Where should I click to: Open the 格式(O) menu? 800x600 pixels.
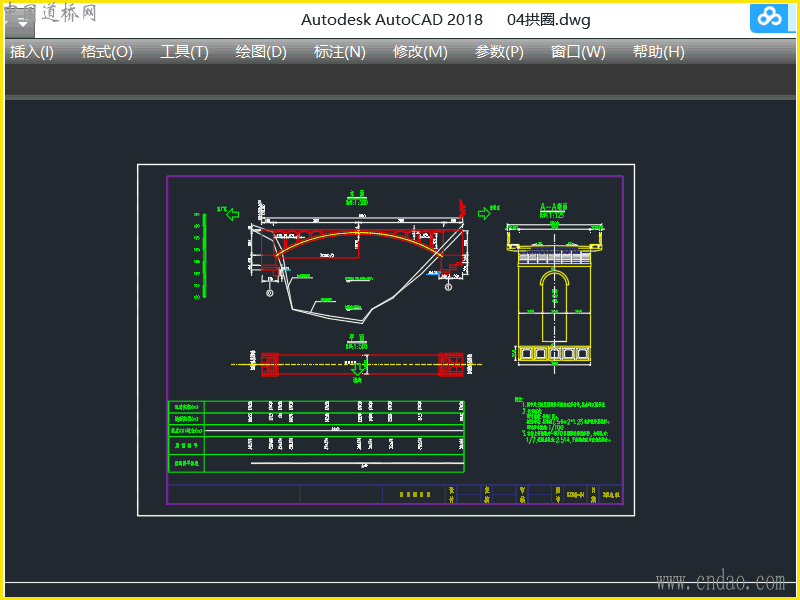click(x=107, y=52)
